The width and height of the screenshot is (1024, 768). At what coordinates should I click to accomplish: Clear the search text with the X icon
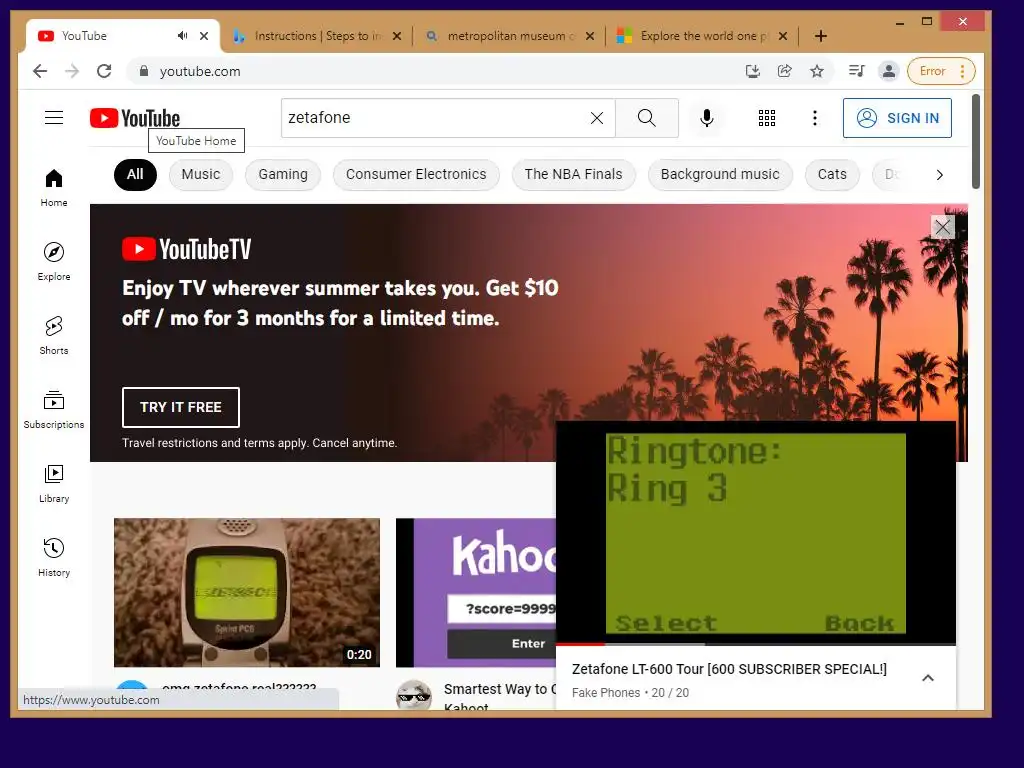pyautogui.click(x=597, y=118)
